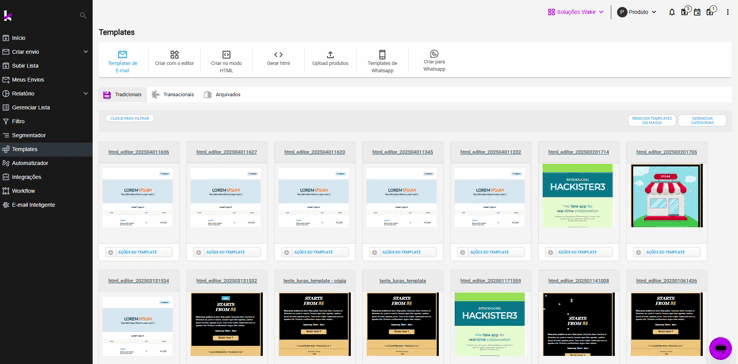This screenshot has height=364, width=738.
Task: Open the notifications bell
Action: [672, 12]
